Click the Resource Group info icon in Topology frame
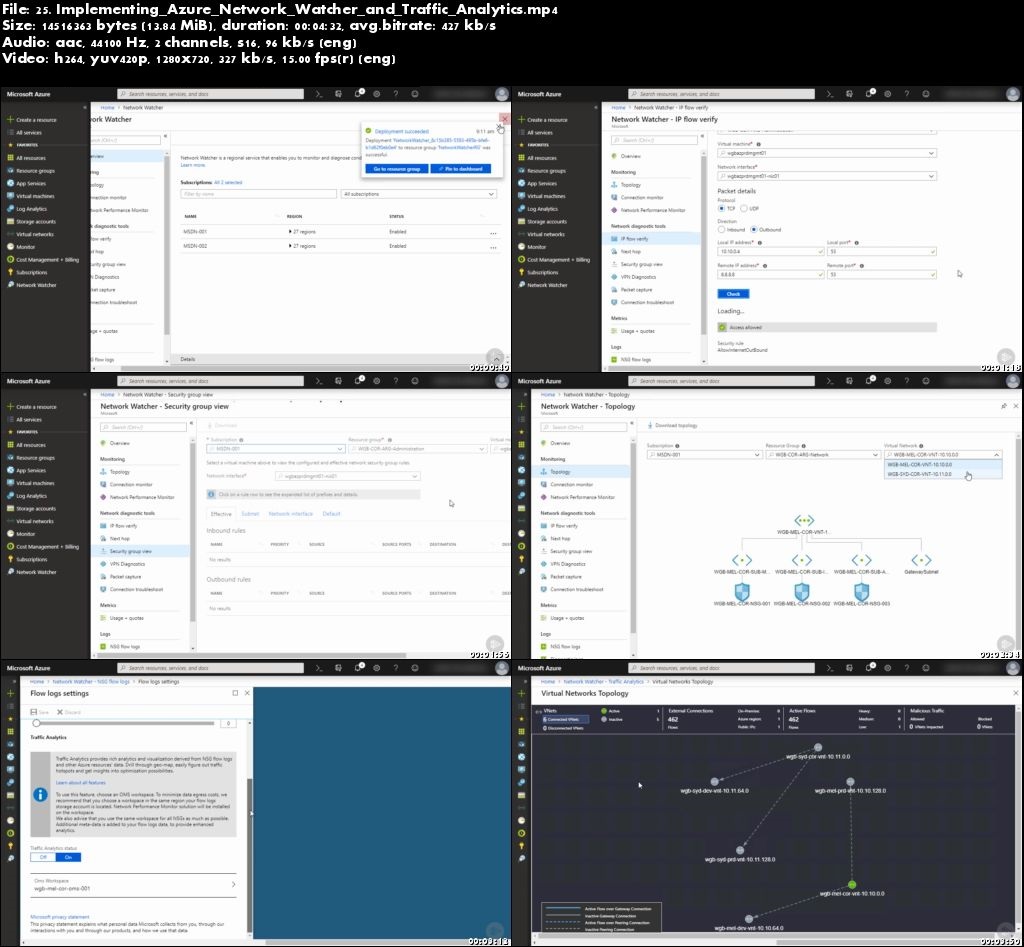Screen dimensions: 1024x947 (803, 446)
